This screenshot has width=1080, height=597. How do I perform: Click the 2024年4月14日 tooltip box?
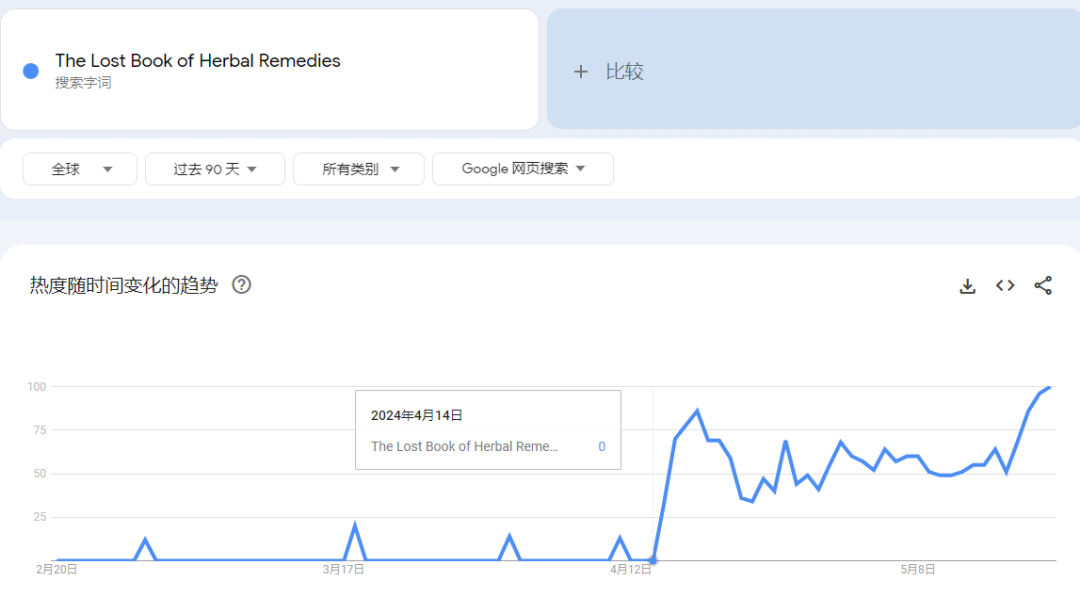coord(488,430)
